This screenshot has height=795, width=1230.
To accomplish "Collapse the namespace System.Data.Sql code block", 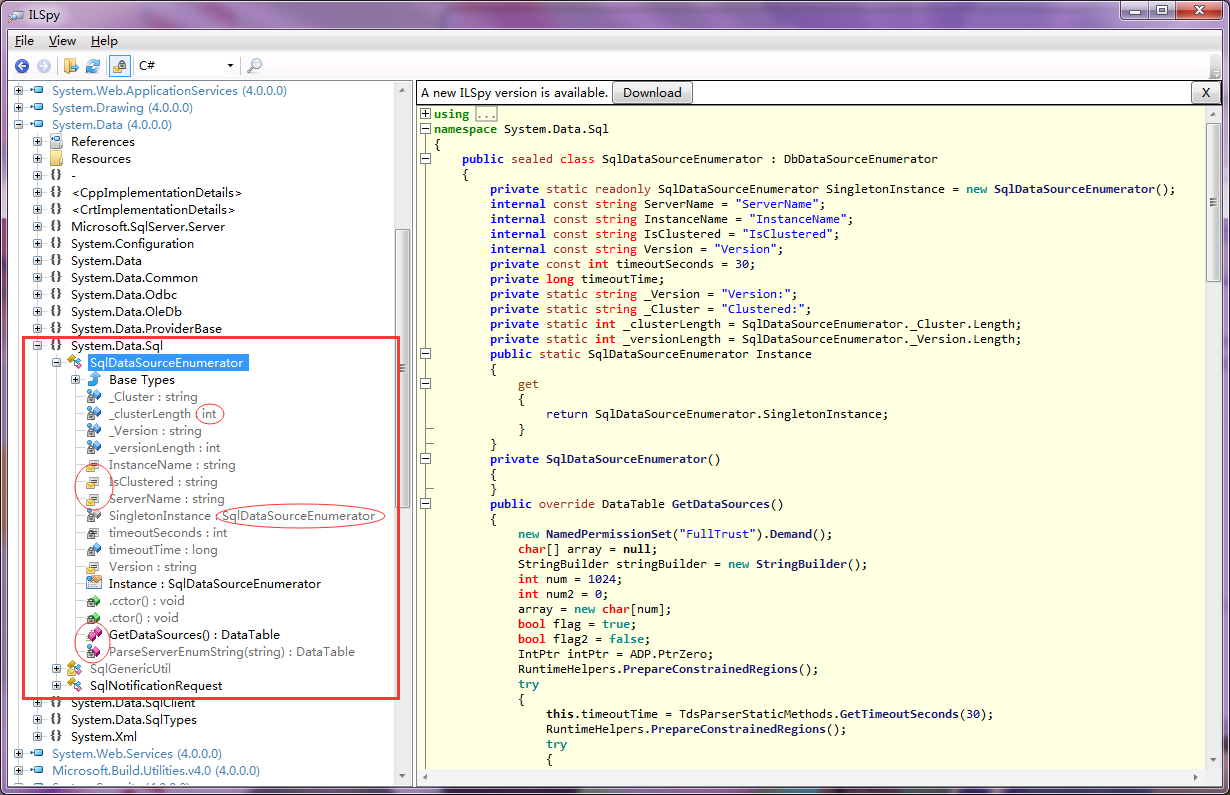I will [x=426, y=129].
